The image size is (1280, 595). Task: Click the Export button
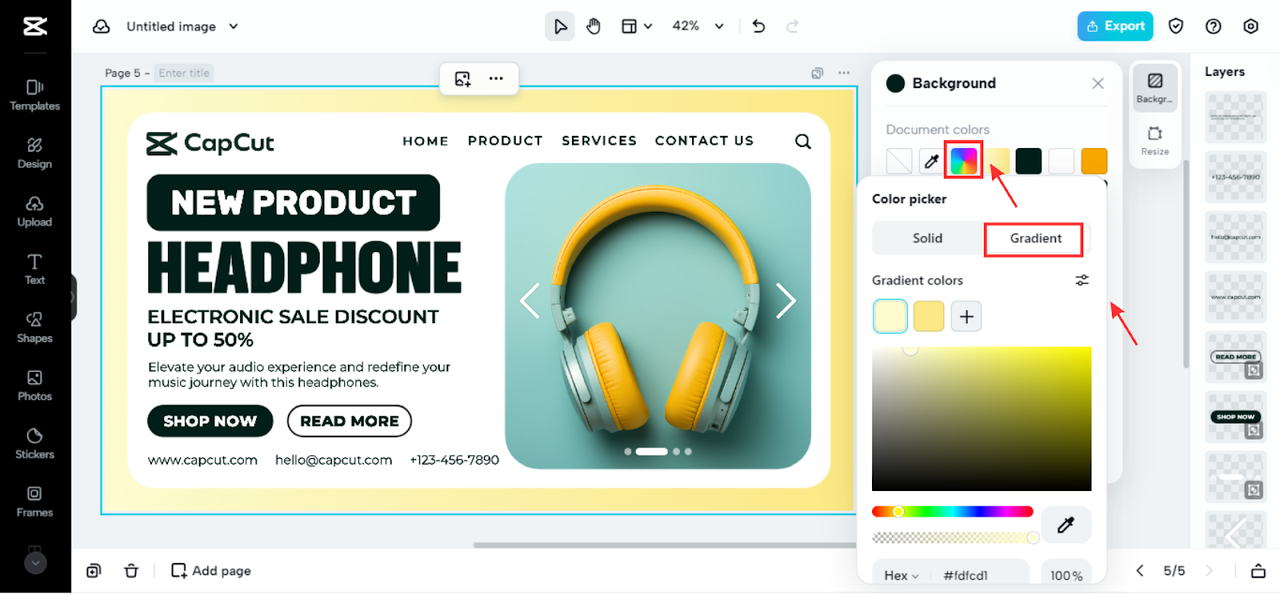tap(1115, 27)
